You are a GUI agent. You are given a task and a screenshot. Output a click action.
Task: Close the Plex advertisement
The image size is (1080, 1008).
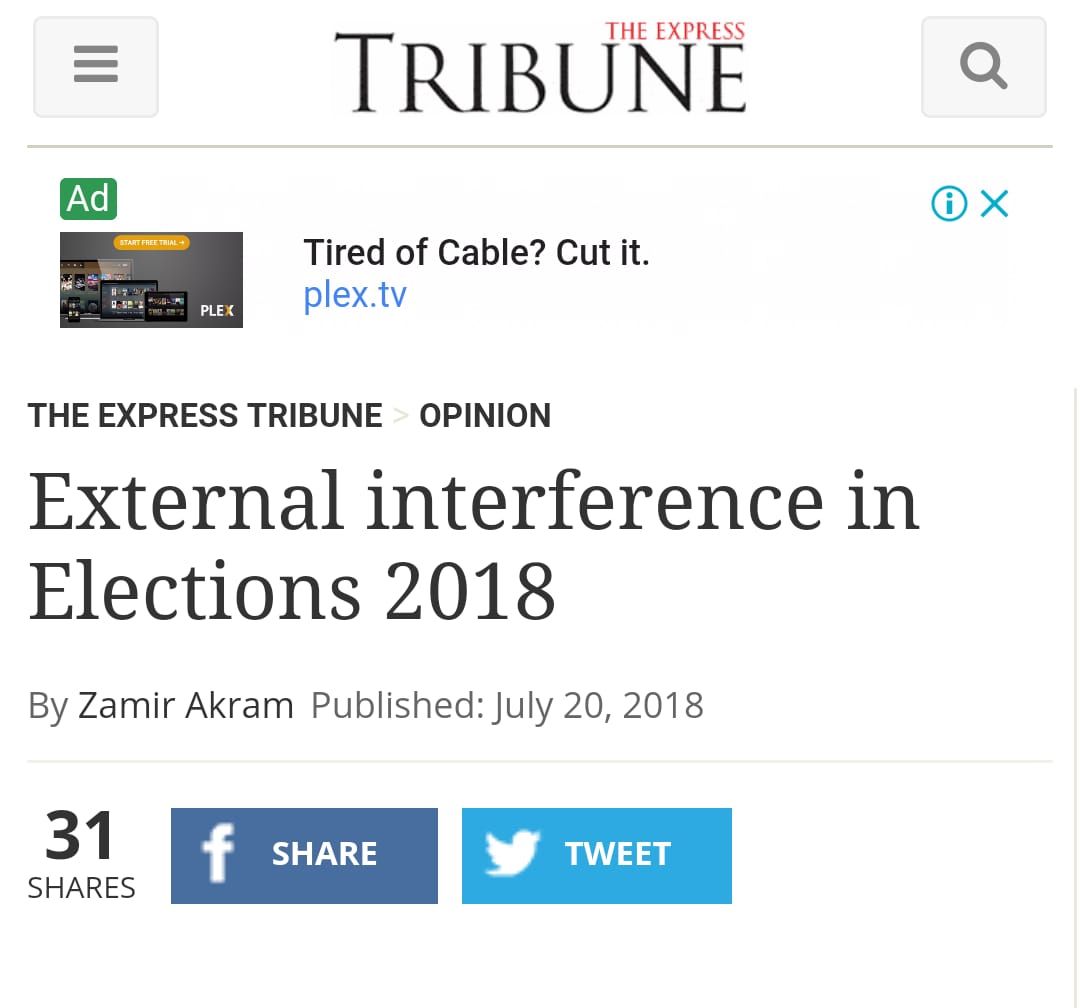pyautogui.click(x=995, y=204)
